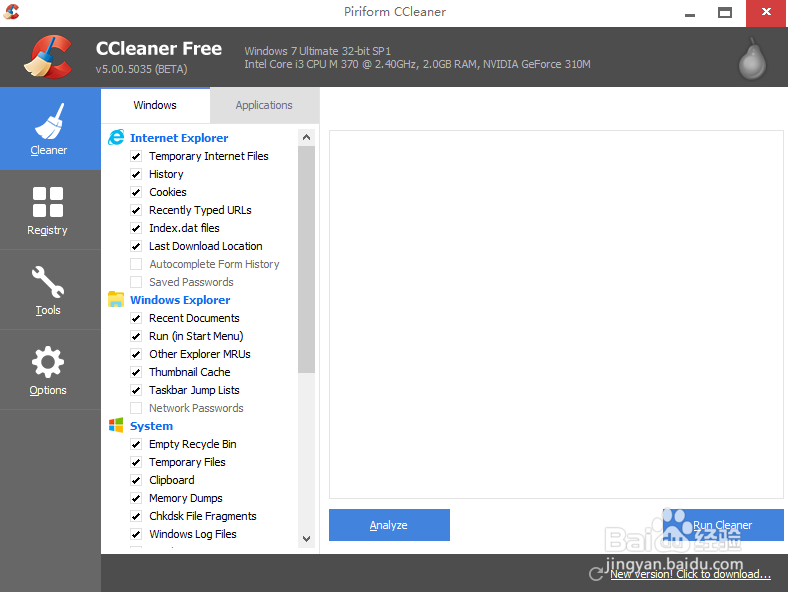This screenshot has height=592, width=788.
Task: Click the Internet Explorer section icon
Action: click(x=116, y=137)
